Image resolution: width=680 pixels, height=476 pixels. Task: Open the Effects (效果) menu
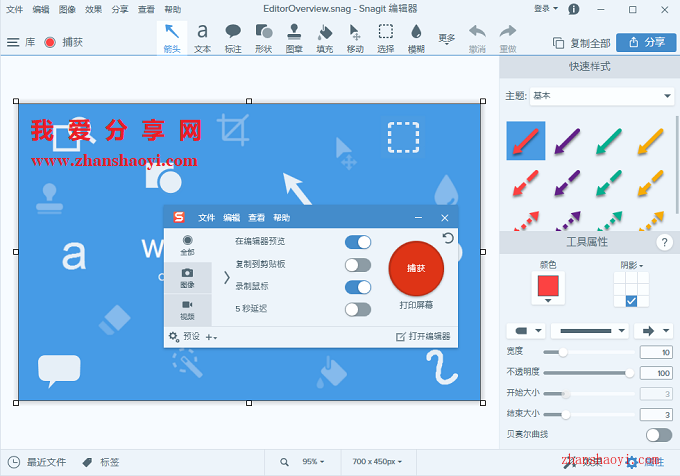[93, 9]
